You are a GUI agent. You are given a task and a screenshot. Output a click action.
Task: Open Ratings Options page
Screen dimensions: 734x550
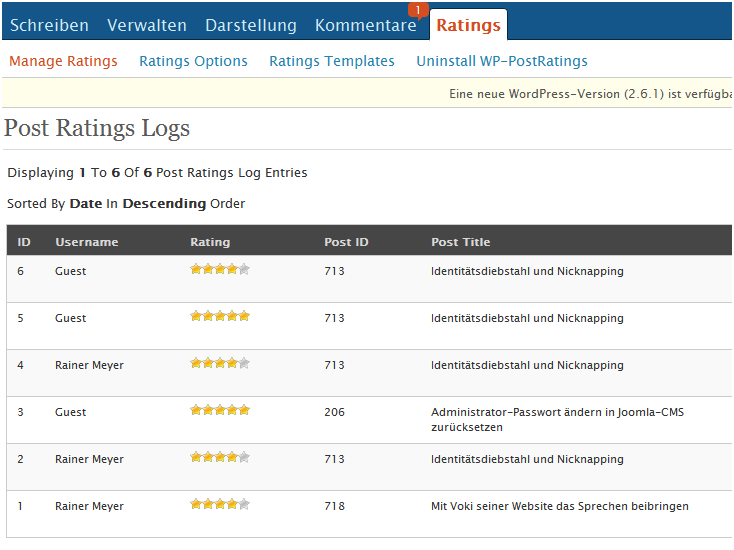pyautogui.click(x=193, y=61)
